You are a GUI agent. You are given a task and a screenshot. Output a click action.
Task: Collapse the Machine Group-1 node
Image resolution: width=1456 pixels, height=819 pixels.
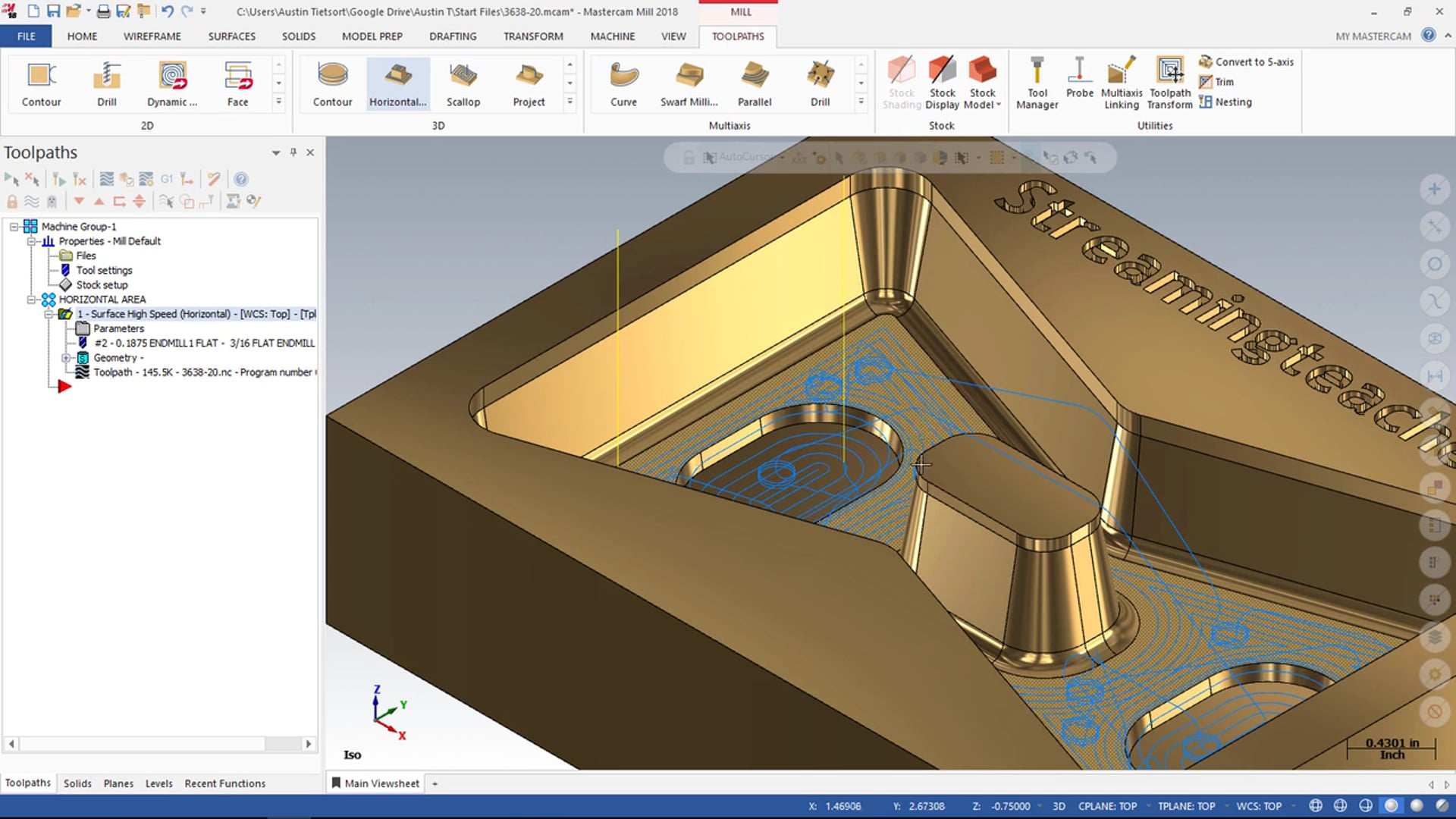(x=14, y=227)
